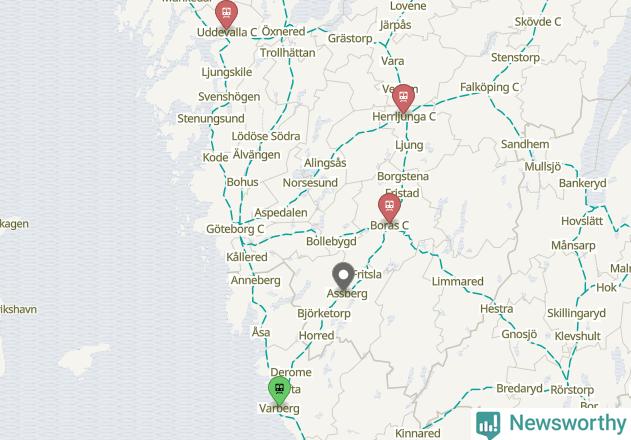Open the red train marker at Borås C
631x440 pixels.
coord(389,207)
